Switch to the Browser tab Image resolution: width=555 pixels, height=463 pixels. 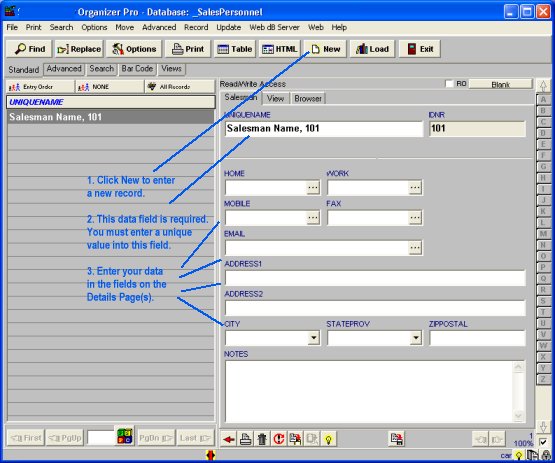308,98
